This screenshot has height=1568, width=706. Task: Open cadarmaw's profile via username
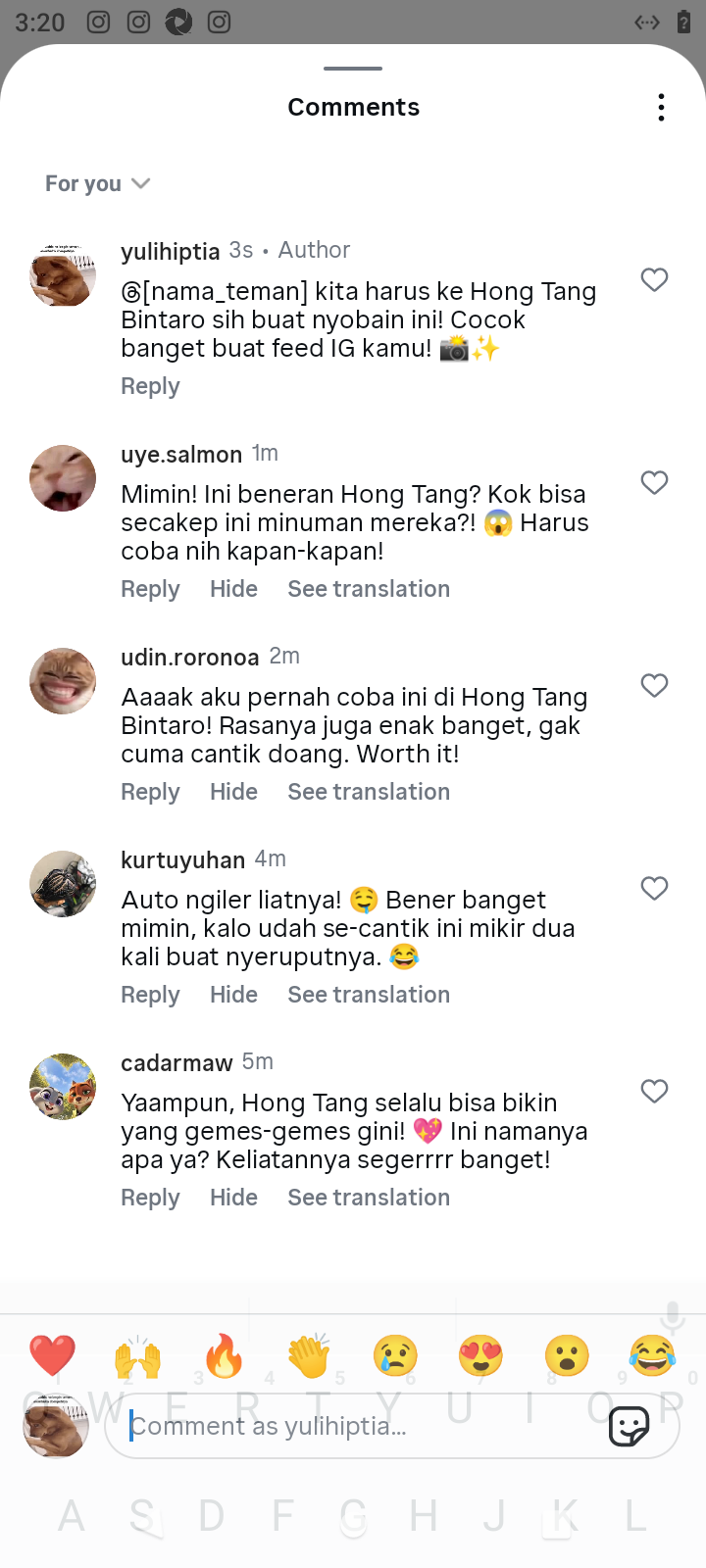coord(176,1062)
